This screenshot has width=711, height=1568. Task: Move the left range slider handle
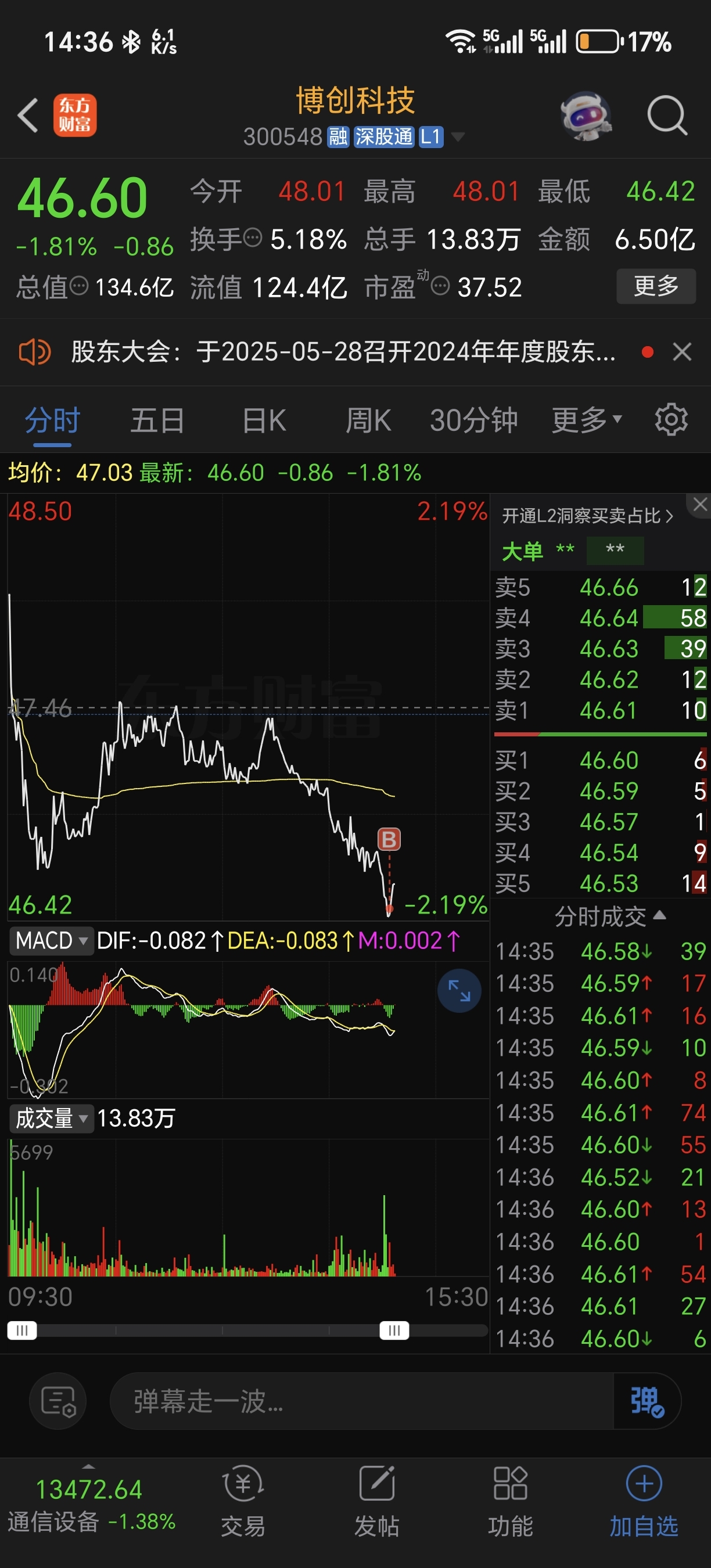[22, 1330]
